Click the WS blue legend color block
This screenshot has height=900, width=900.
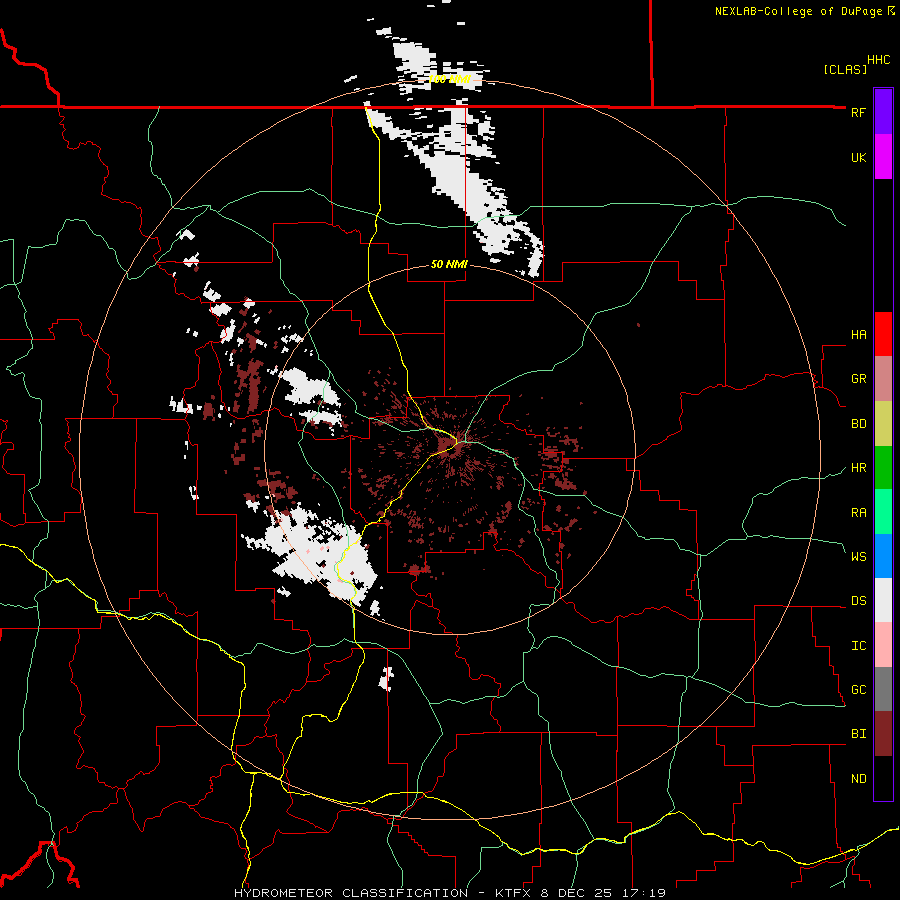click(x=883, y=556)
